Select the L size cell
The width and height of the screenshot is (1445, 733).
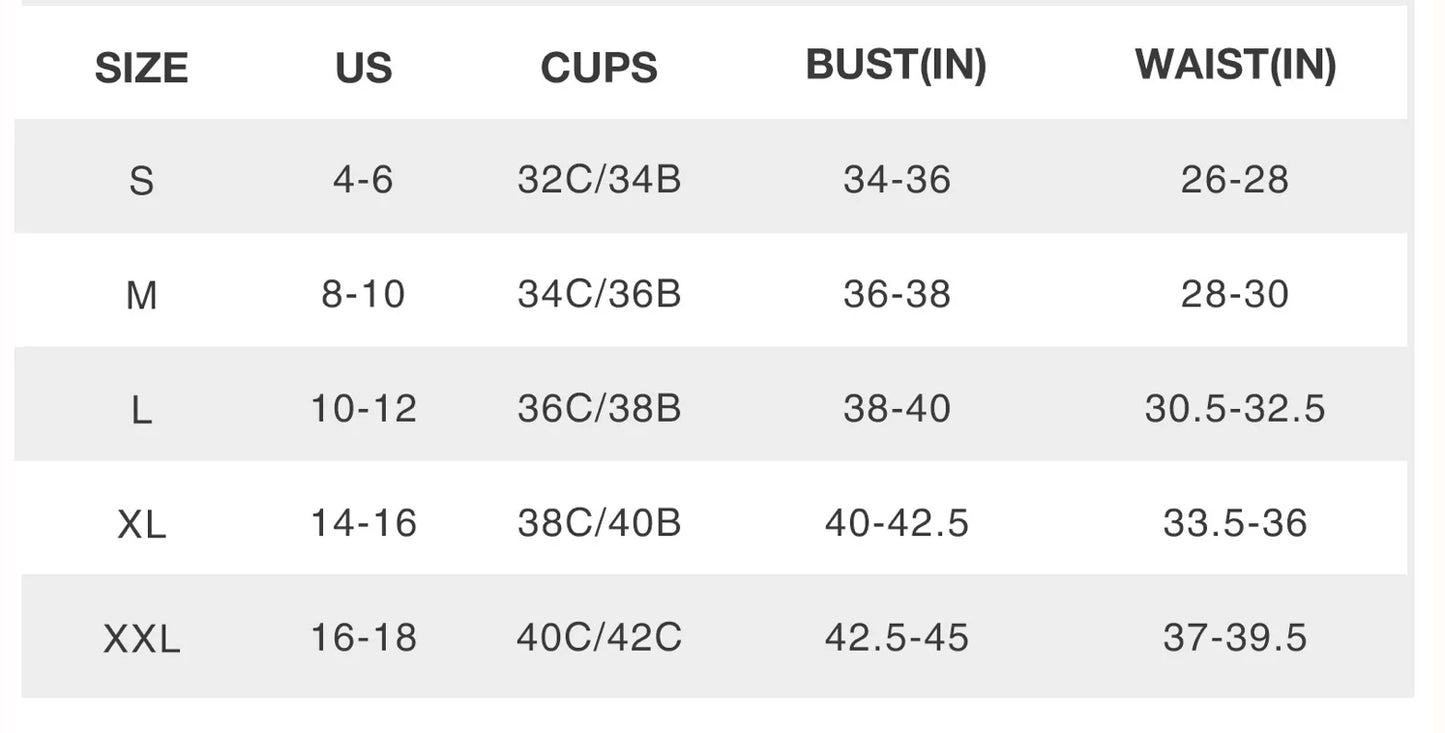[141, 409]
